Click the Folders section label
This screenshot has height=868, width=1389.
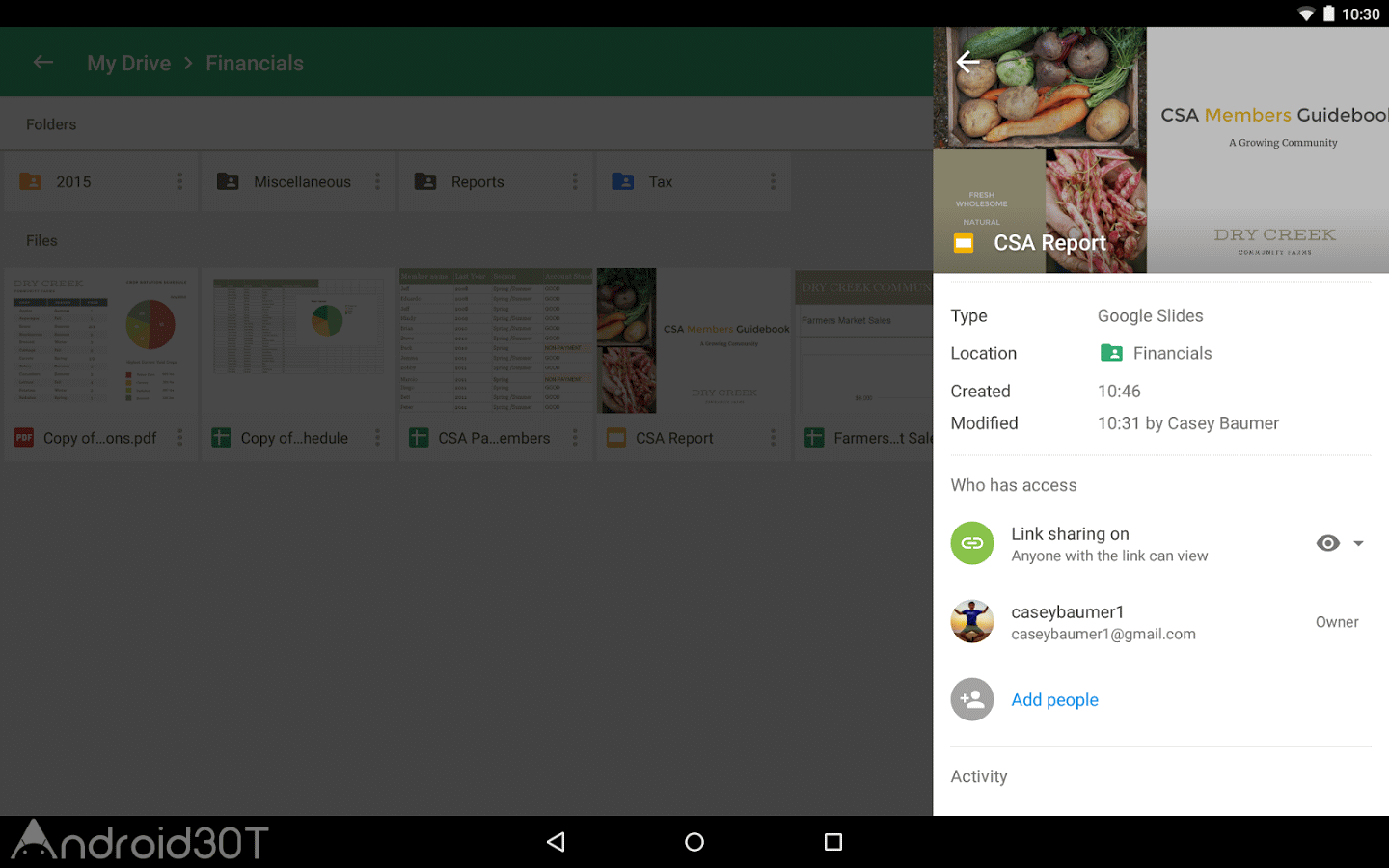coord(51,124)
